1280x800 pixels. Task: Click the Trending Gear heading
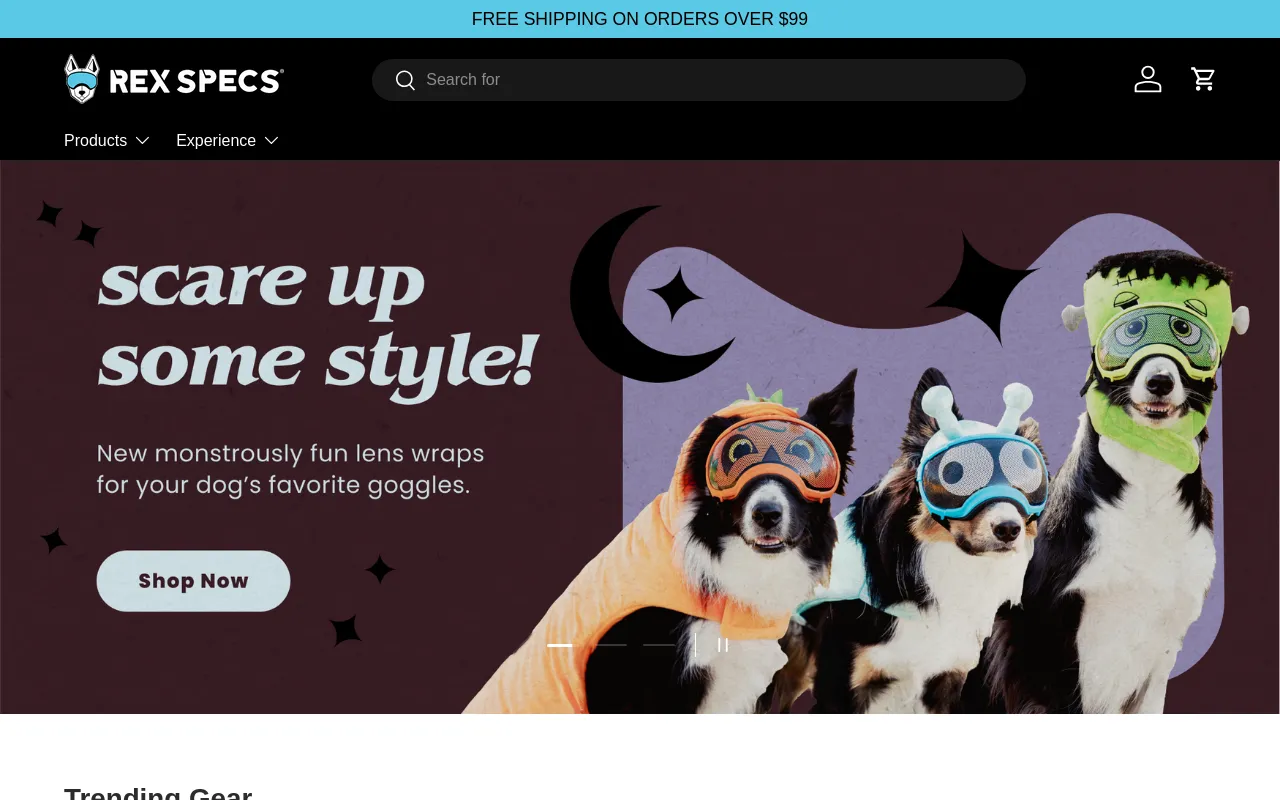[x=158, y=792]
